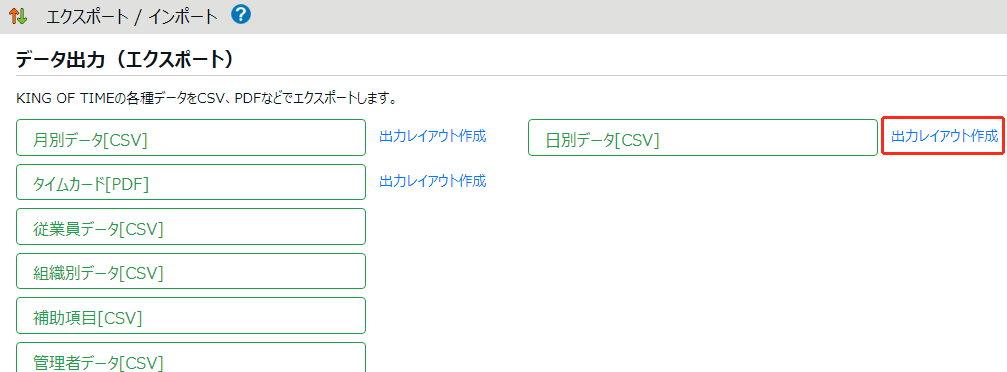1007x372 pixels.
Task: Select the データ出力(エクスポート) section heading
Action: [123, 60]
